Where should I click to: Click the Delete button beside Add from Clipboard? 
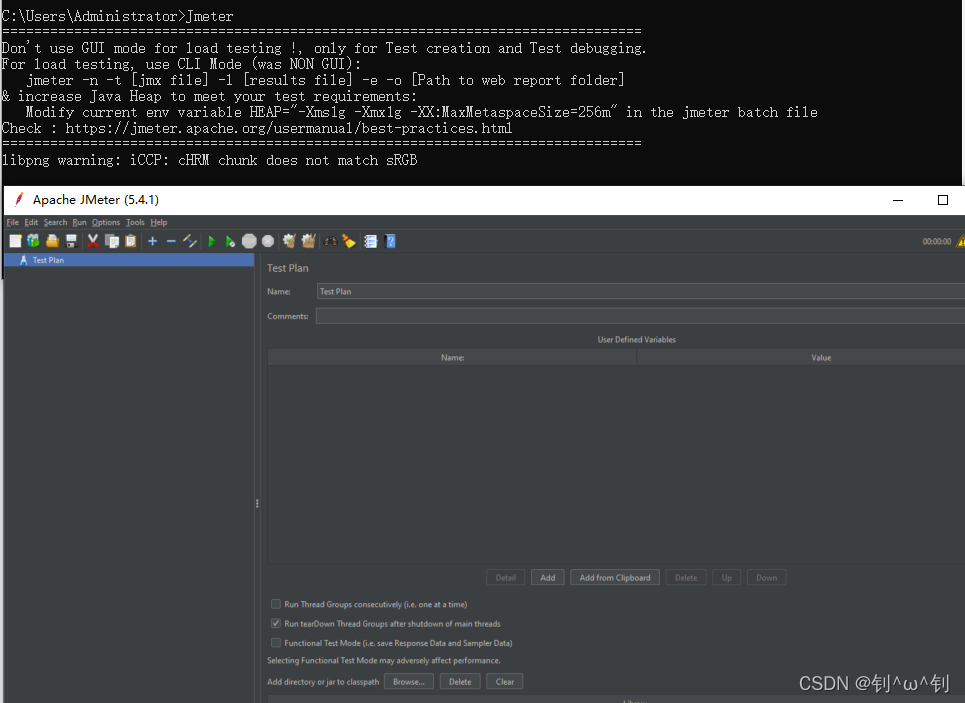(x=686, y=577)
